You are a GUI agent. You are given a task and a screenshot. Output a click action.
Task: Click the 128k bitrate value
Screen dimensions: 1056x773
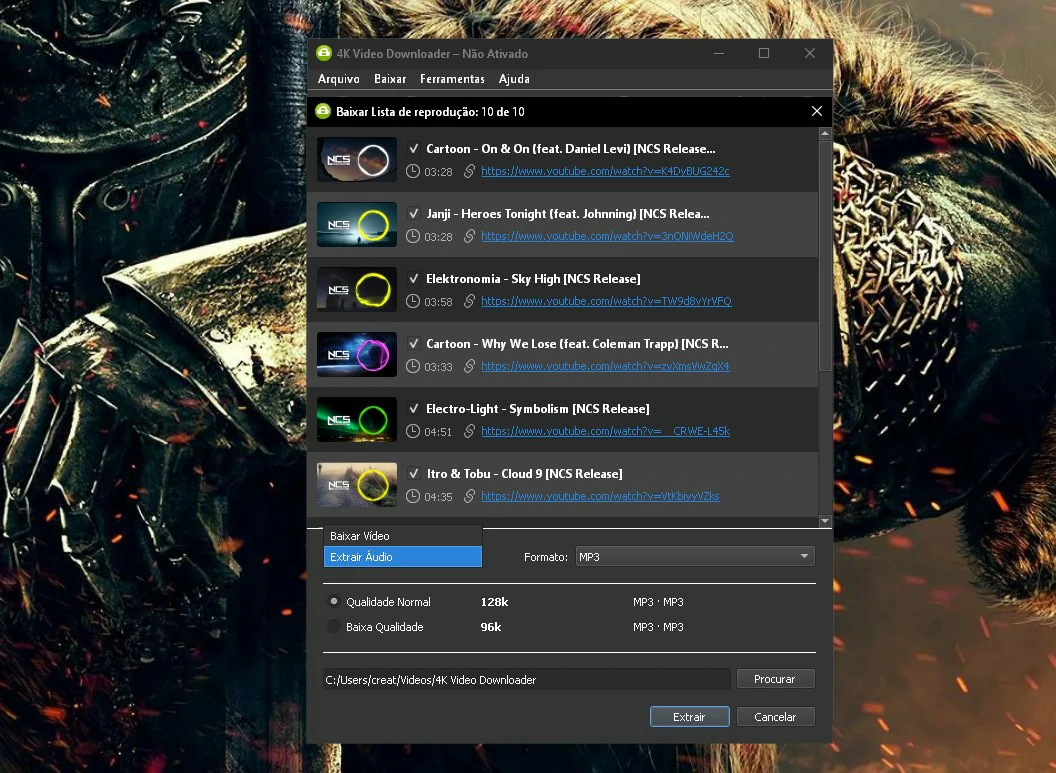pos(494,602)
